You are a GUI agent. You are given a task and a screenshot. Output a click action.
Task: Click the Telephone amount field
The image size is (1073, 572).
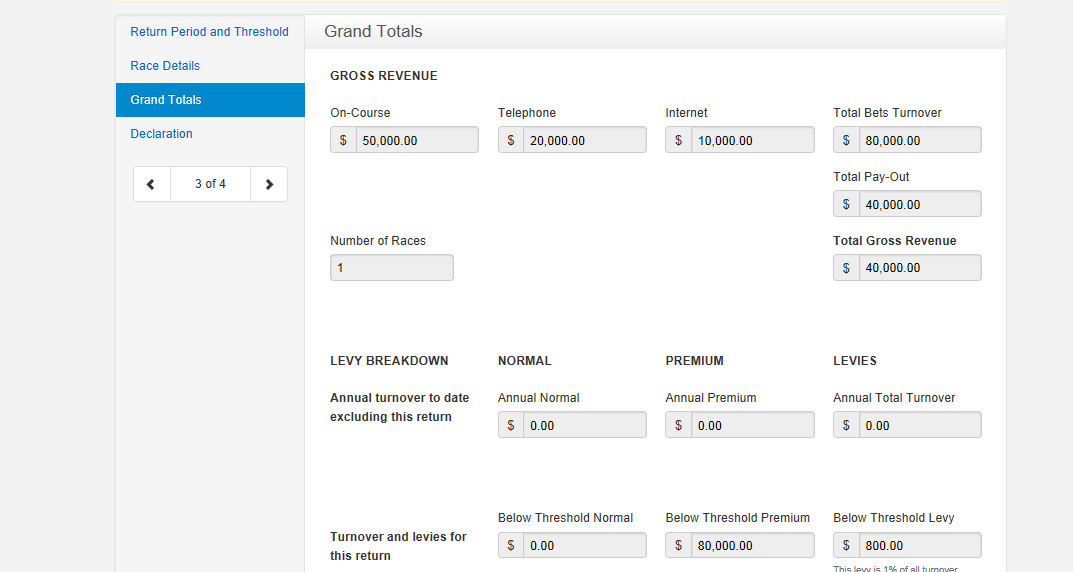pyautogui.click(x=584, y=140)
